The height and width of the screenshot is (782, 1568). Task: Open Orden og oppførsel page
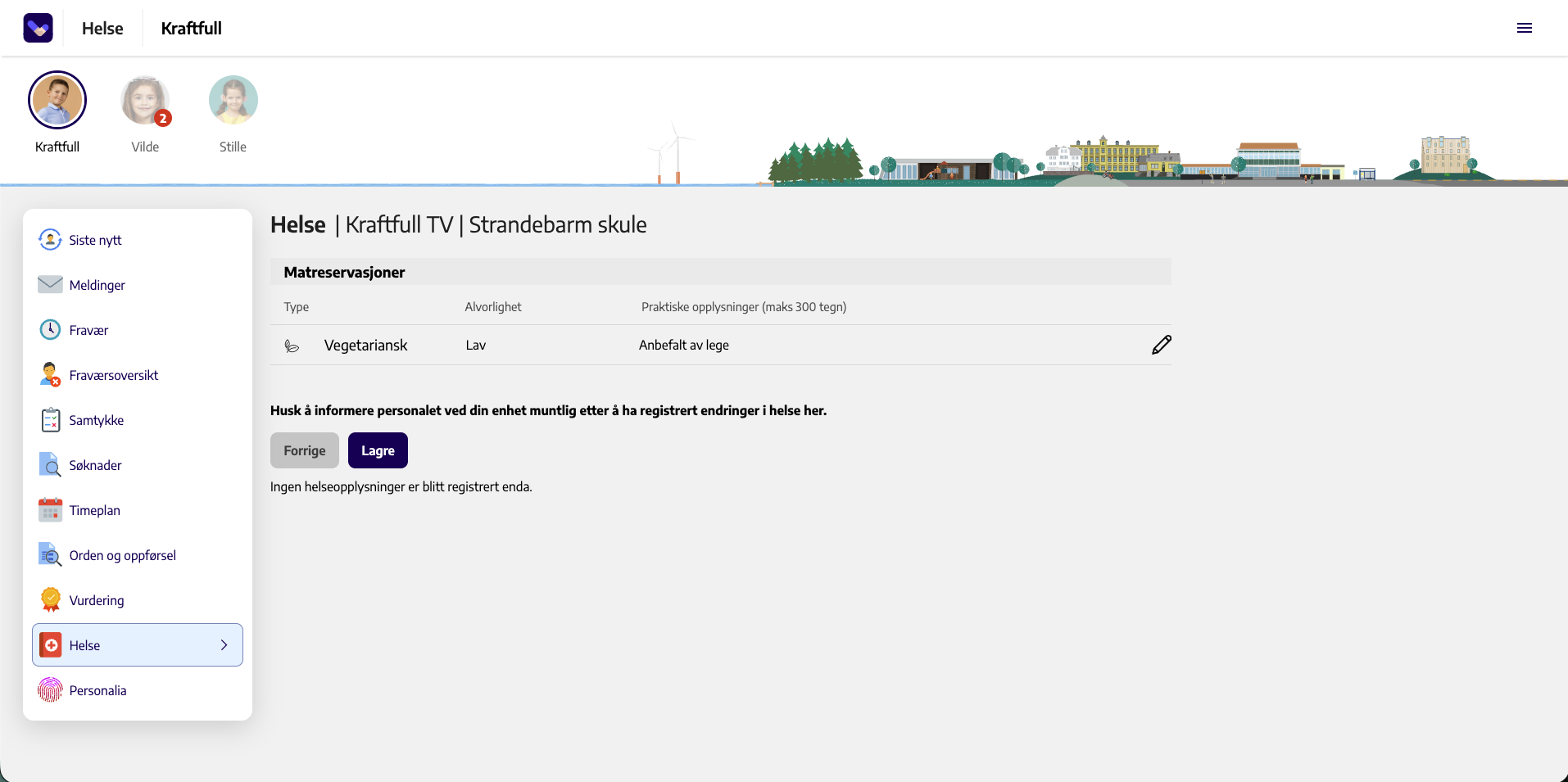[138, 555]
